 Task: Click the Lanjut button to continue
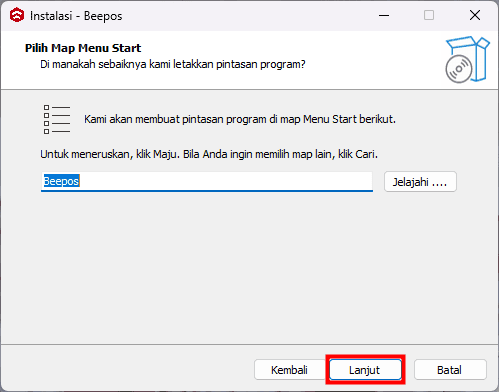point(365,370)
